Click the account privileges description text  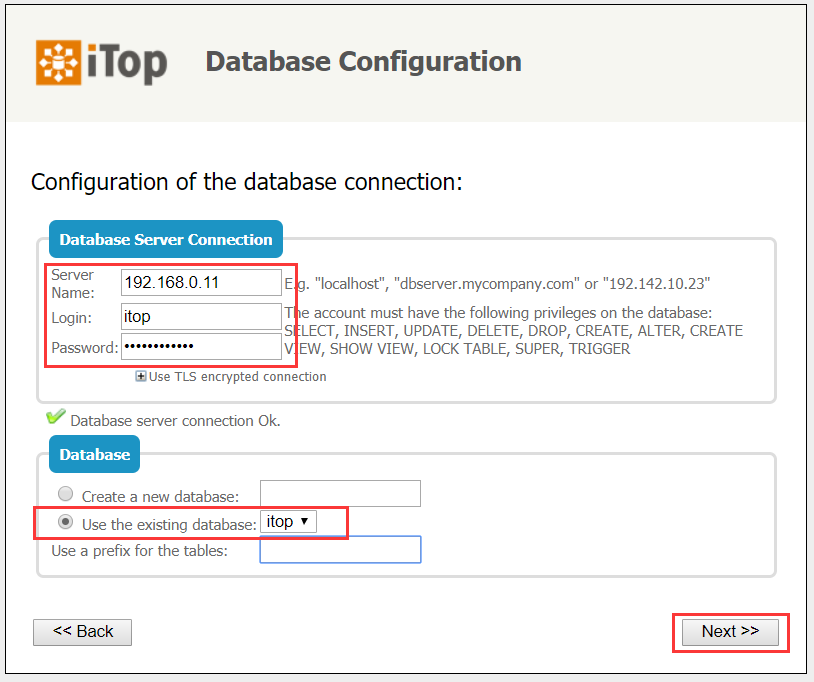coord(513,331)
